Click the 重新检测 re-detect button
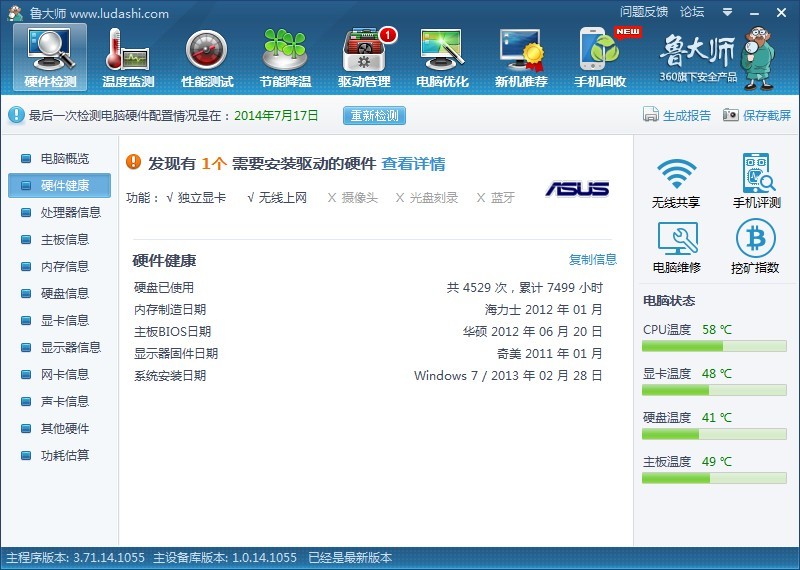Screen dimensions: 800x570 coord(374,115)
